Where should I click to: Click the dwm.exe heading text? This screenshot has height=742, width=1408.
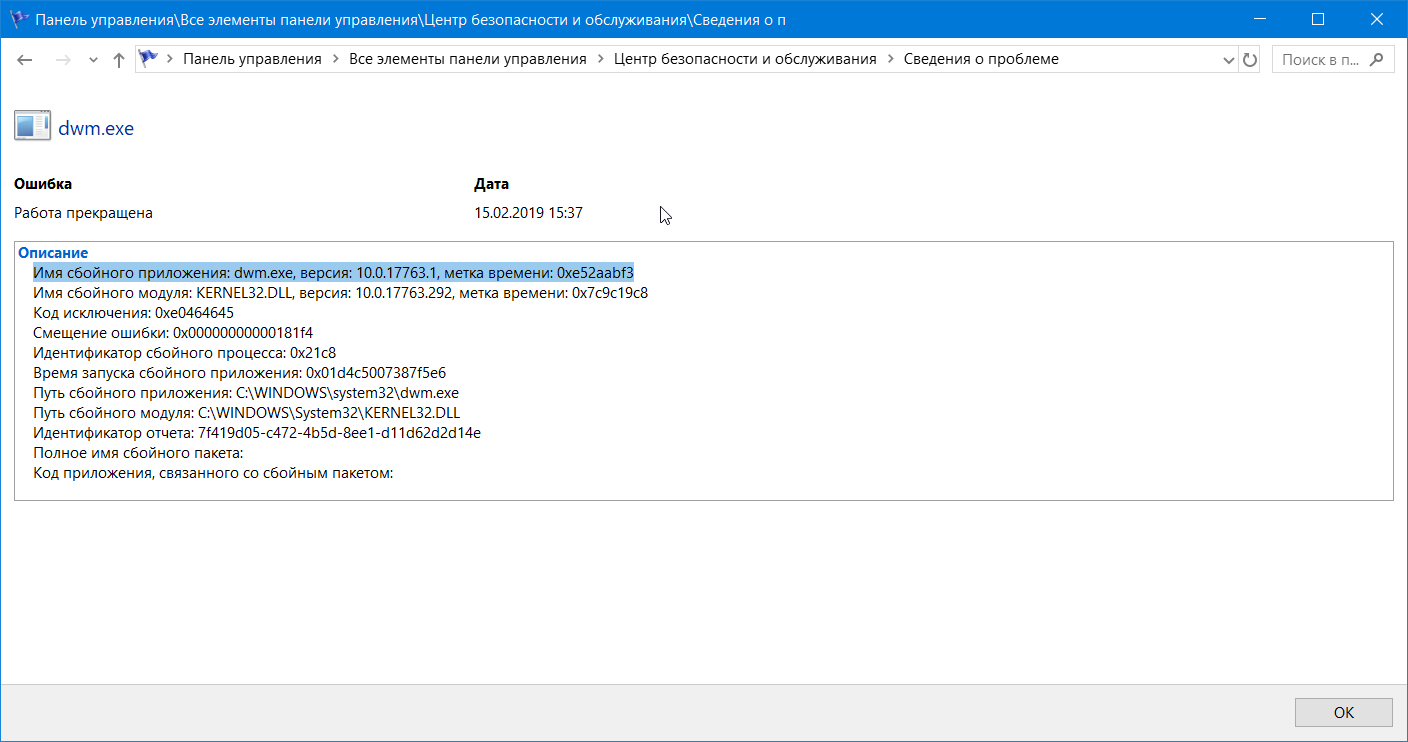pyautogui.click(x=96, y=128)
